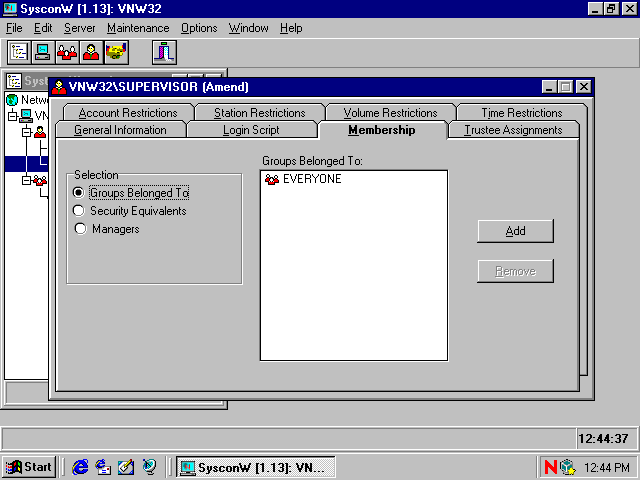Image resolution: width=640 pixels, height=480 pixels.
Task: Open the Options menu
Action: click(199, 28)
